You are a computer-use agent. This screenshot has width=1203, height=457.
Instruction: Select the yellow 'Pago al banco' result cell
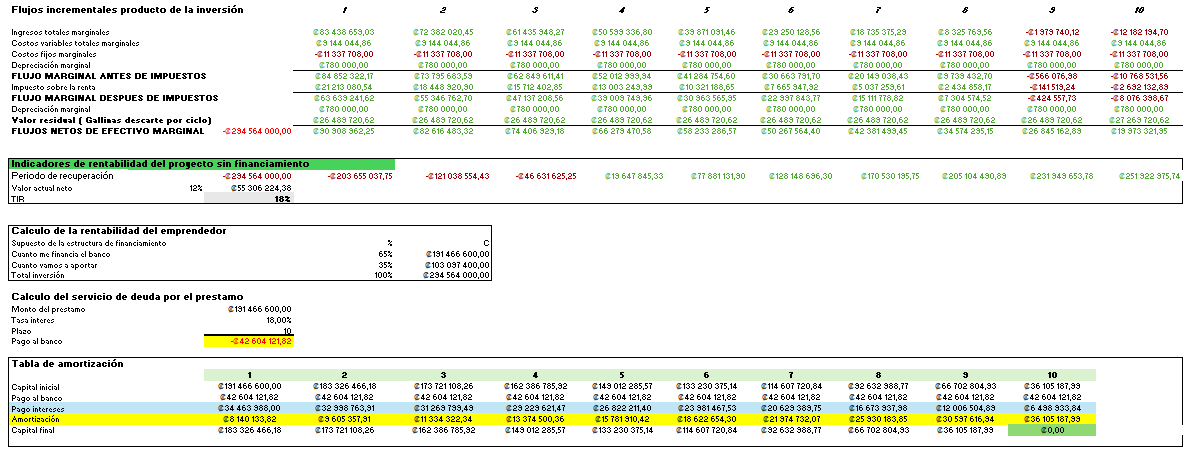(x=248, y=342)
